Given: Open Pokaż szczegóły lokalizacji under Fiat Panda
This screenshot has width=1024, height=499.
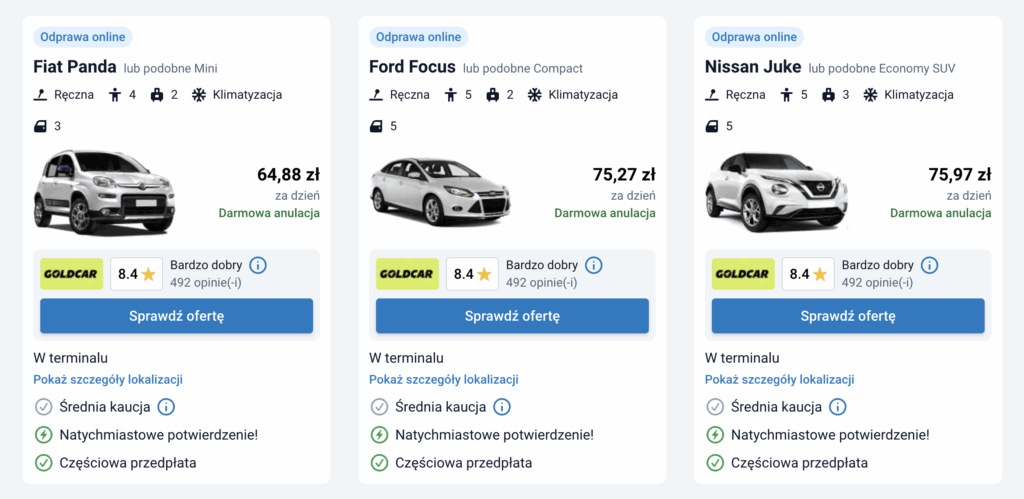Looking at the screenshot, I should 108,380.
